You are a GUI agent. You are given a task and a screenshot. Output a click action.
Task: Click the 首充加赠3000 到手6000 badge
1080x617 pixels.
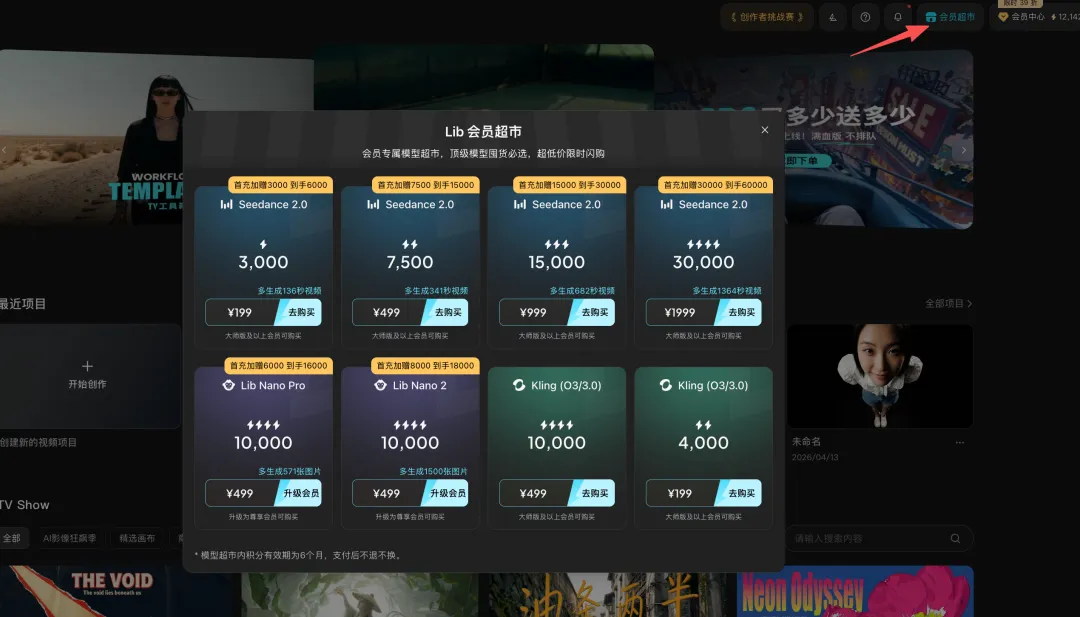click(280, 185)
